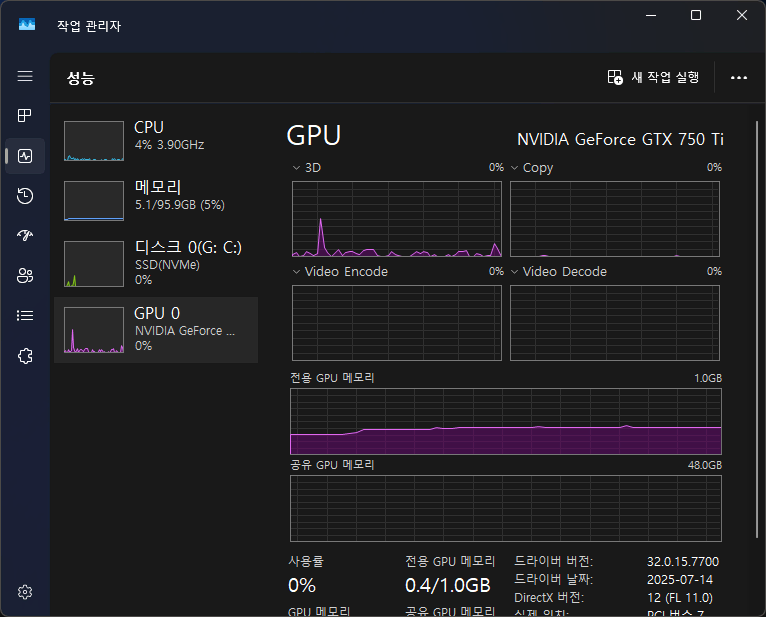
Task: Click the 디스크 0 mini graph thumbnail
Action: tap(94, 264)
